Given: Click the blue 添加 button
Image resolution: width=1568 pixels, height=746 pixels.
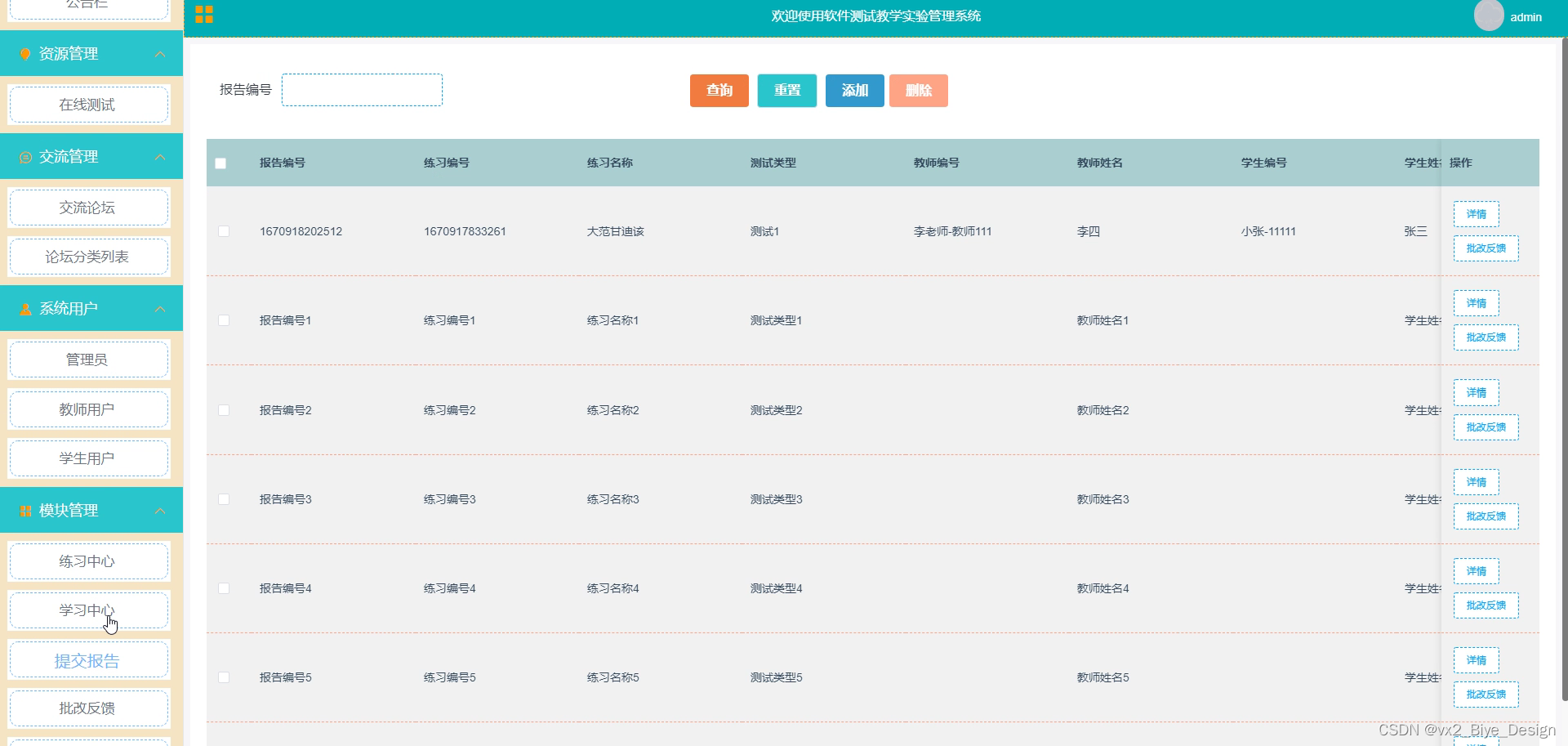Looking at the screenshot, I should [855, 91].
